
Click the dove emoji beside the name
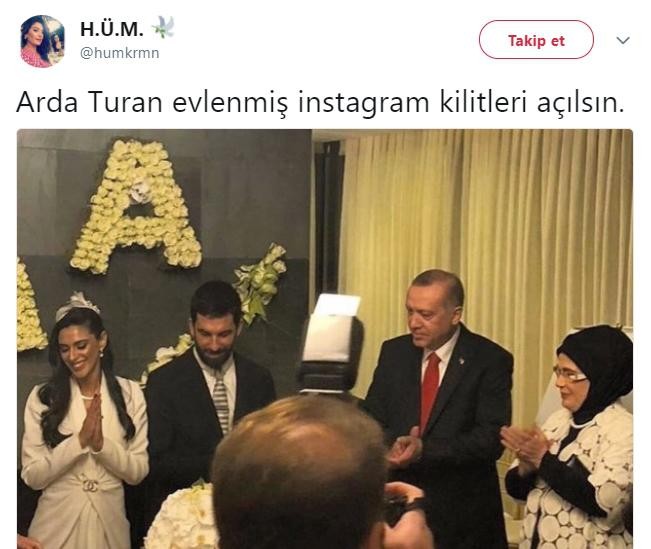(163, 27)
